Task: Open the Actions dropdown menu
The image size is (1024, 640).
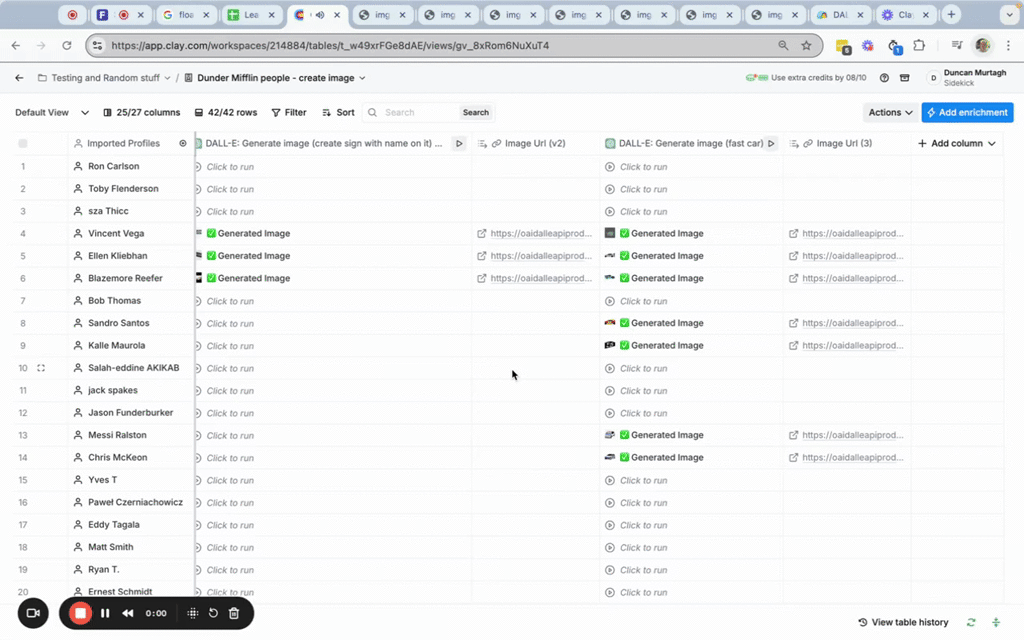Action: point(890,113)
